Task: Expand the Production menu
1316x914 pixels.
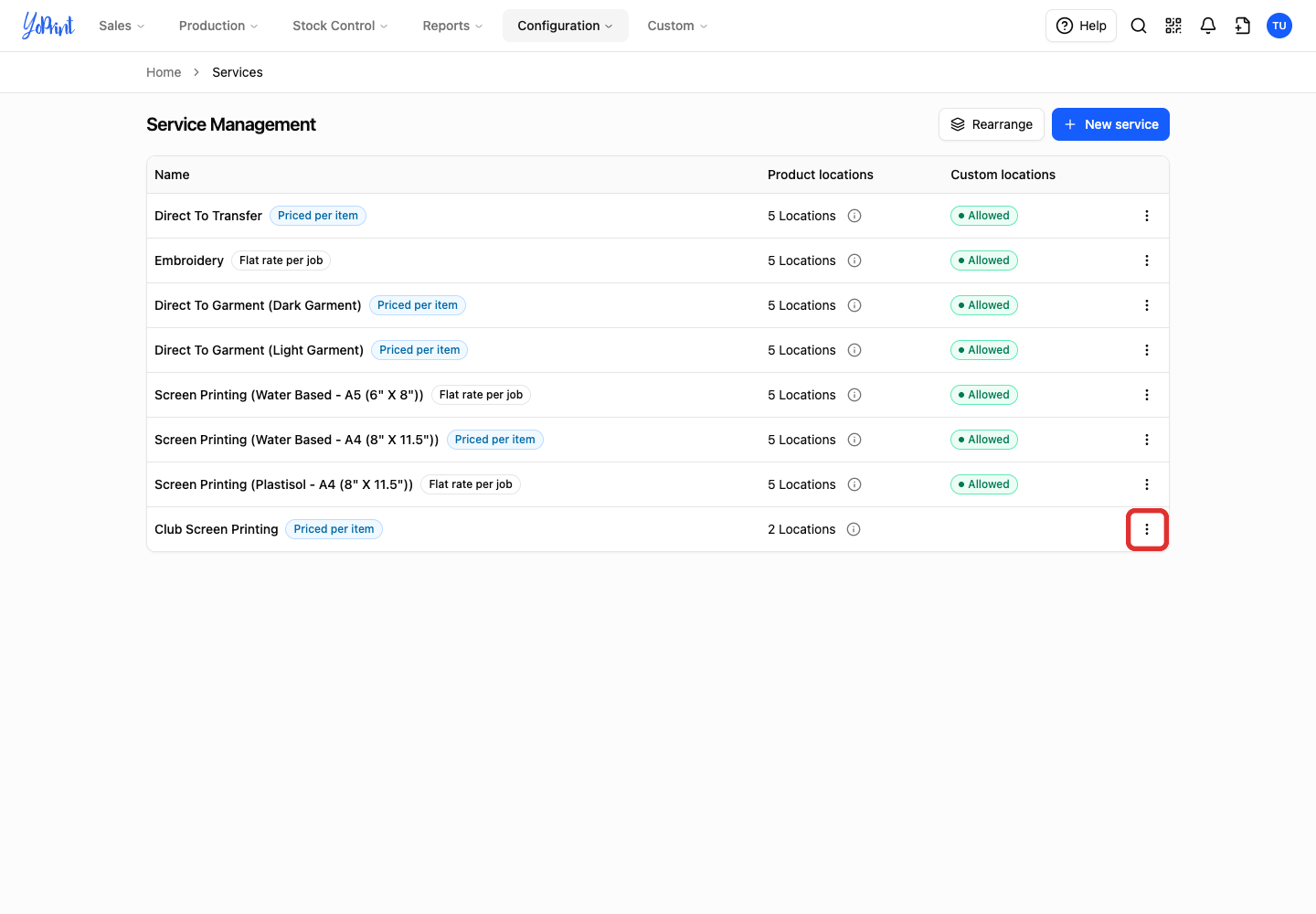Action: pyautogui.click(x=218, y=26)
